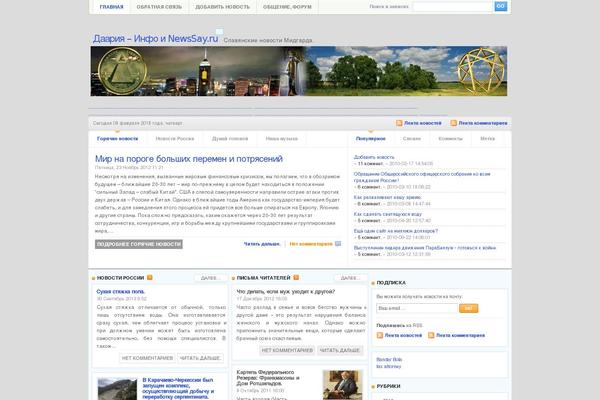The width and height of the screenshot is (600, 400).
Task: Click the first text link above the РУБРИКИ heading
Action: [389, 359]
